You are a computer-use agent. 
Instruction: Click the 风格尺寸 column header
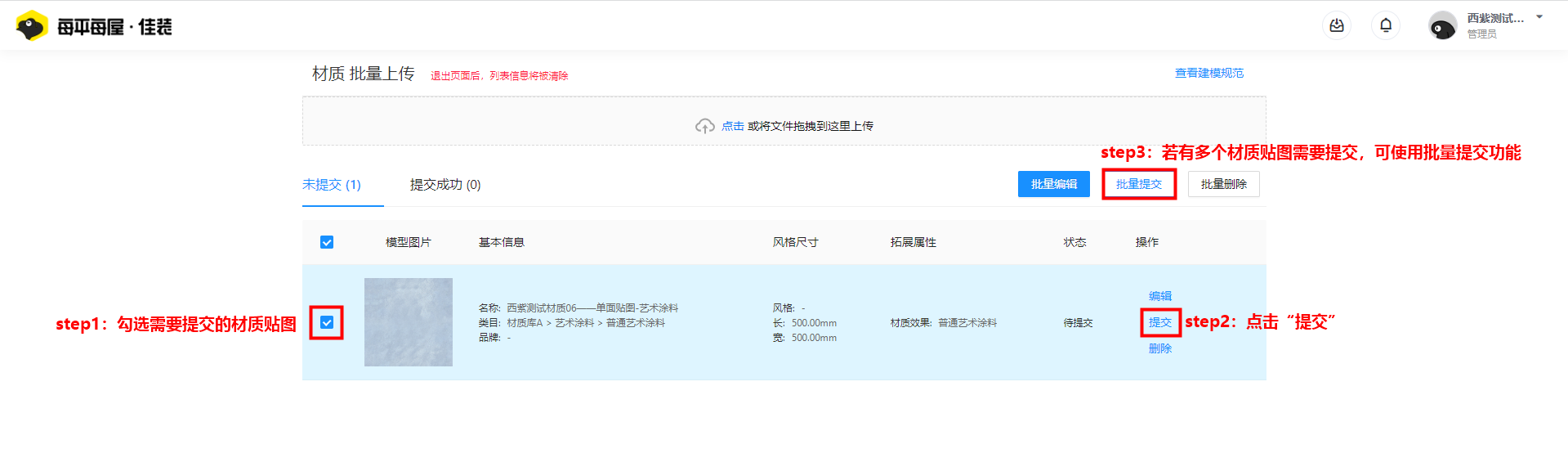(796, 242)
